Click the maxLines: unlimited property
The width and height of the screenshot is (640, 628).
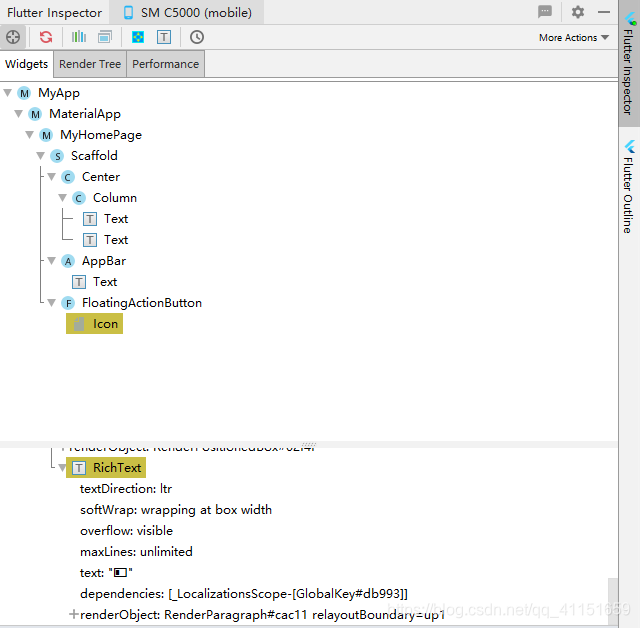point(136,552)
